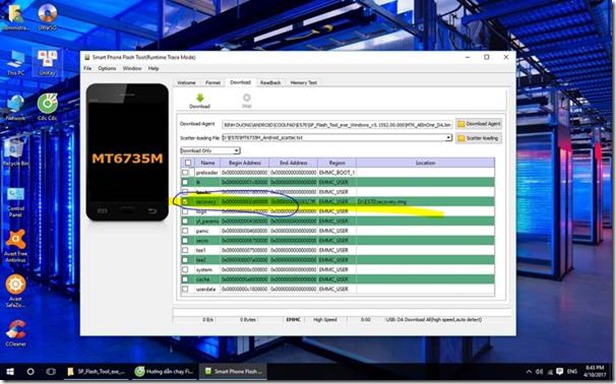Check the userdata partition checkbox

(185, 289)
